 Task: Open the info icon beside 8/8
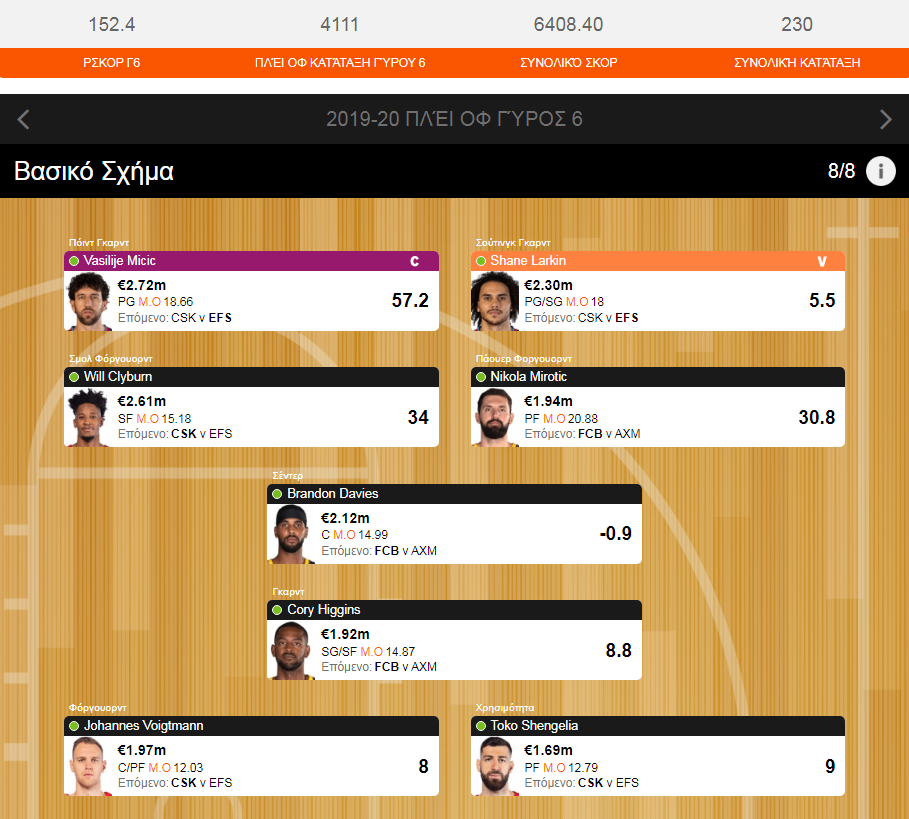[x=881, y=172]
